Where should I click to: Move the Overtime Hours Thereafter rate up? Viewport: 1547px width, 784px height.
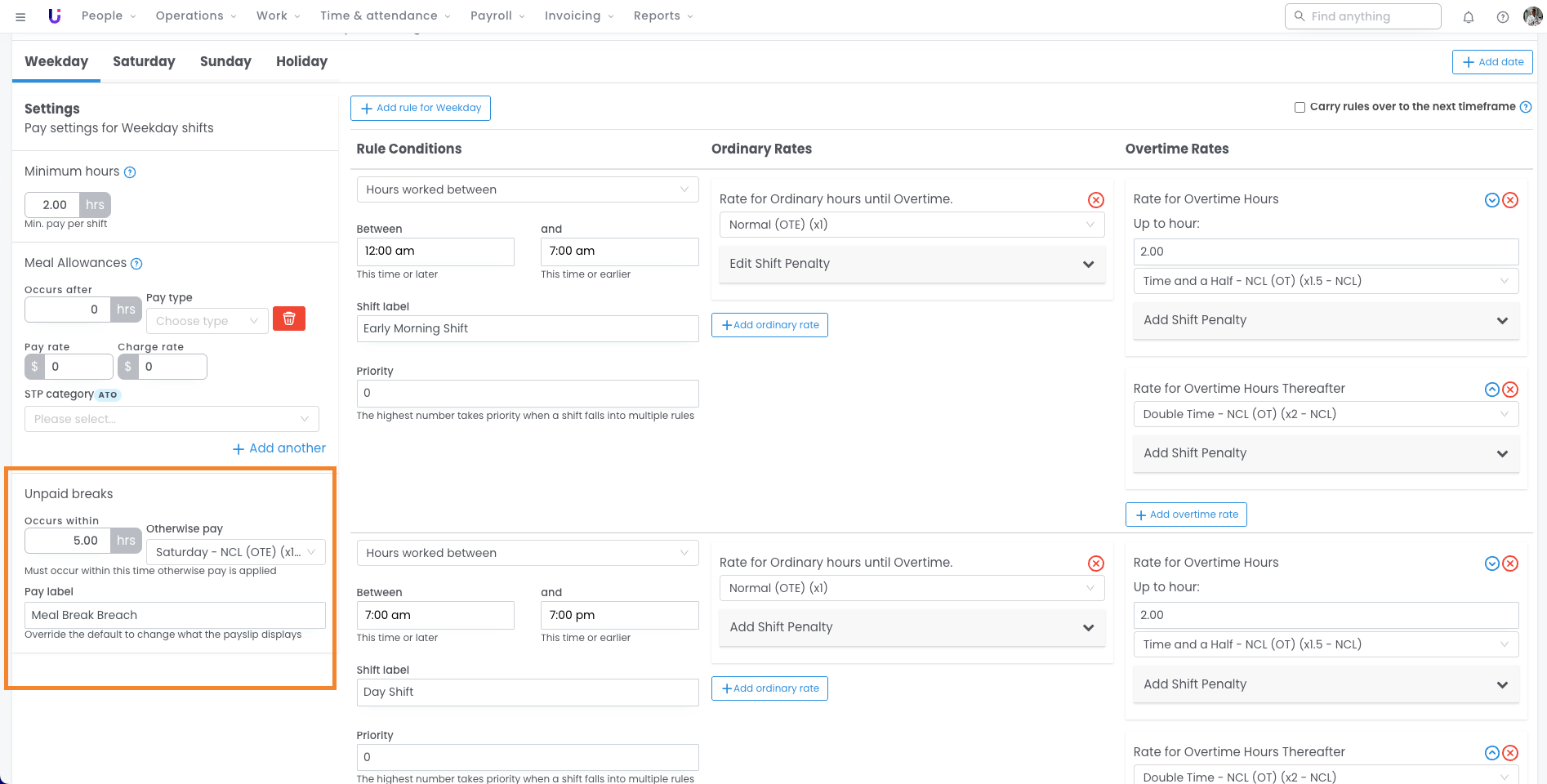click(1491, 390)
